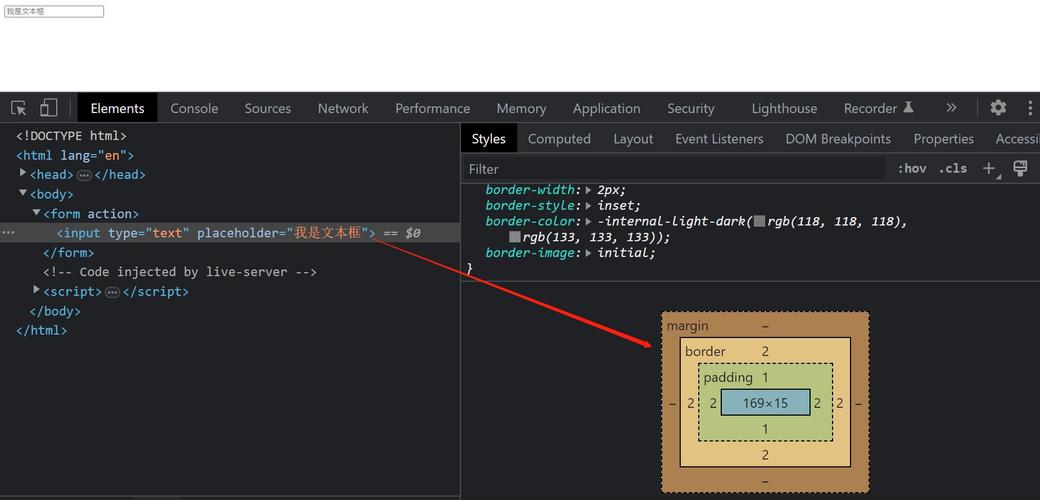Viewport: 1040px width, 500px height.
Task: Open the Computed styles tab
Action: pos(559,139)
